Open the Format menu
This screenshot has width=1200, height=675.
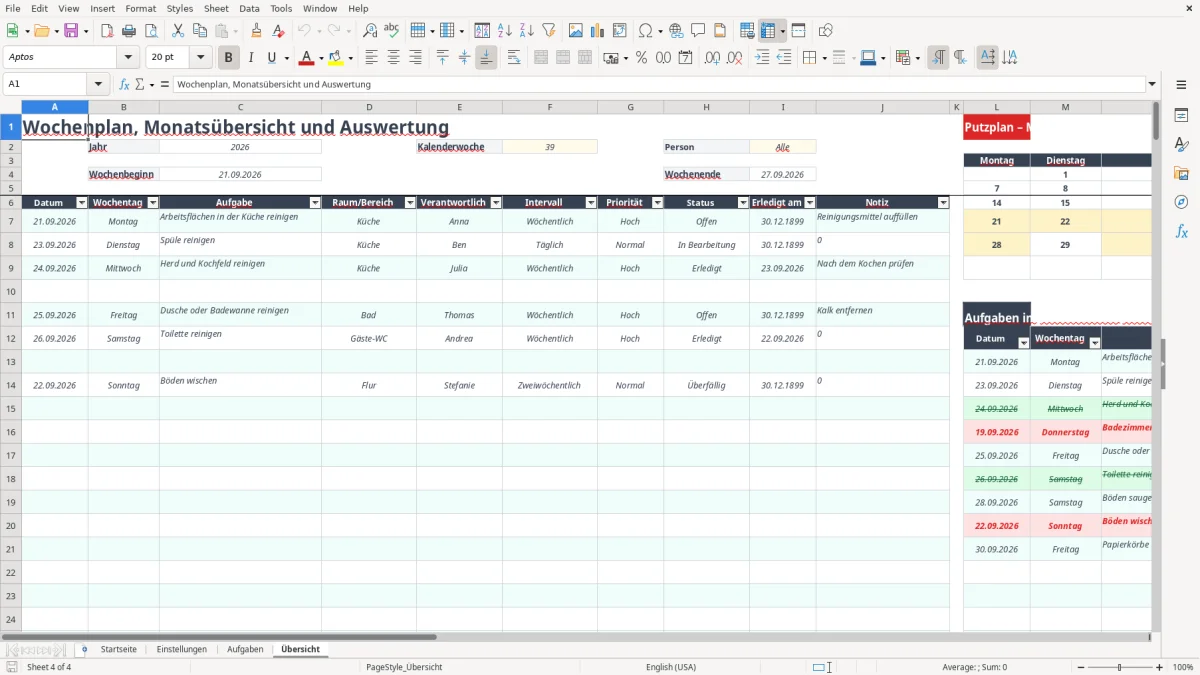point(140,8)
